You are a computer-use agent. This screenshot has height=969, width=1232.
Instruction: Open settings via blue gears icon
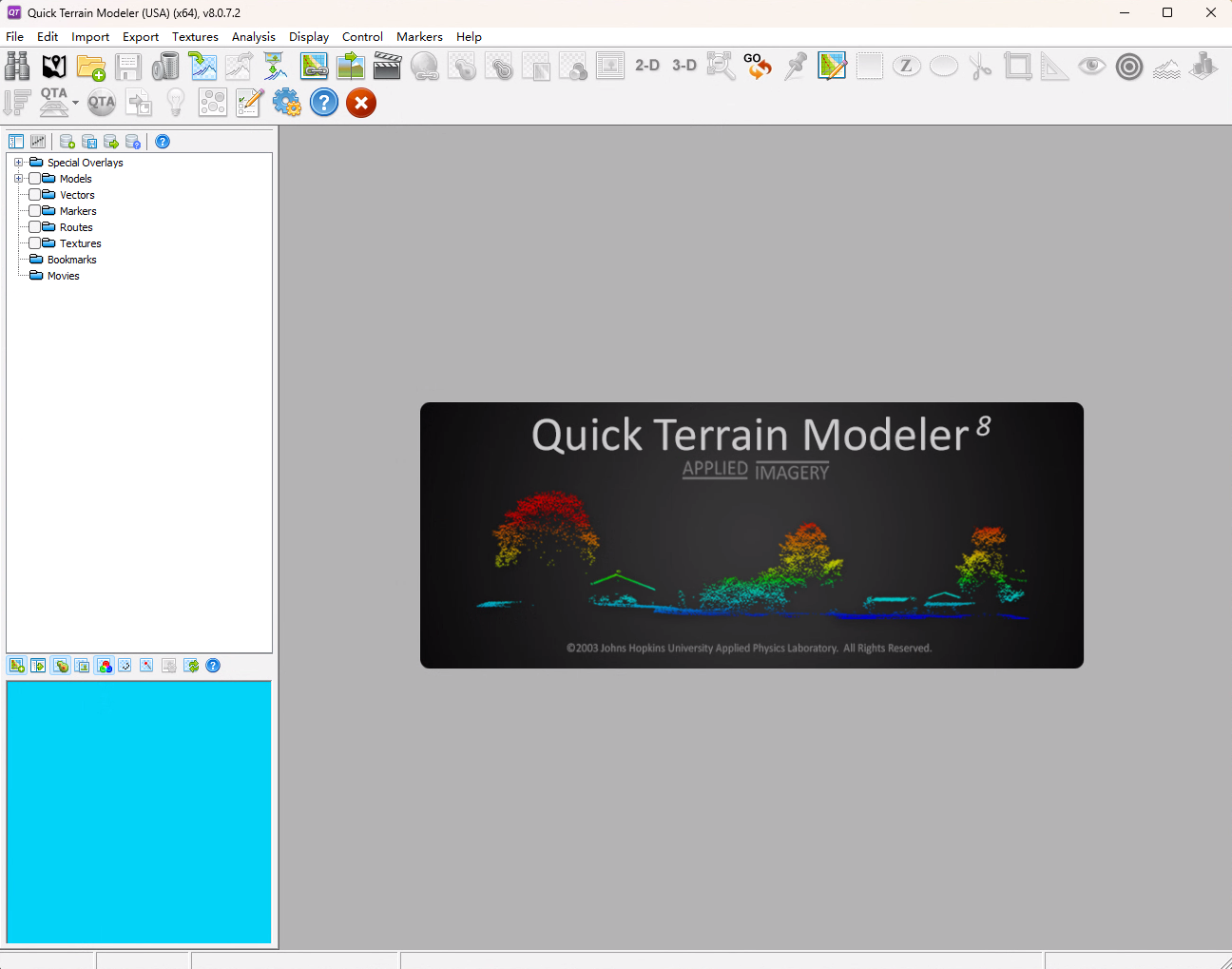pyautogui.click(x=286, y=103)
